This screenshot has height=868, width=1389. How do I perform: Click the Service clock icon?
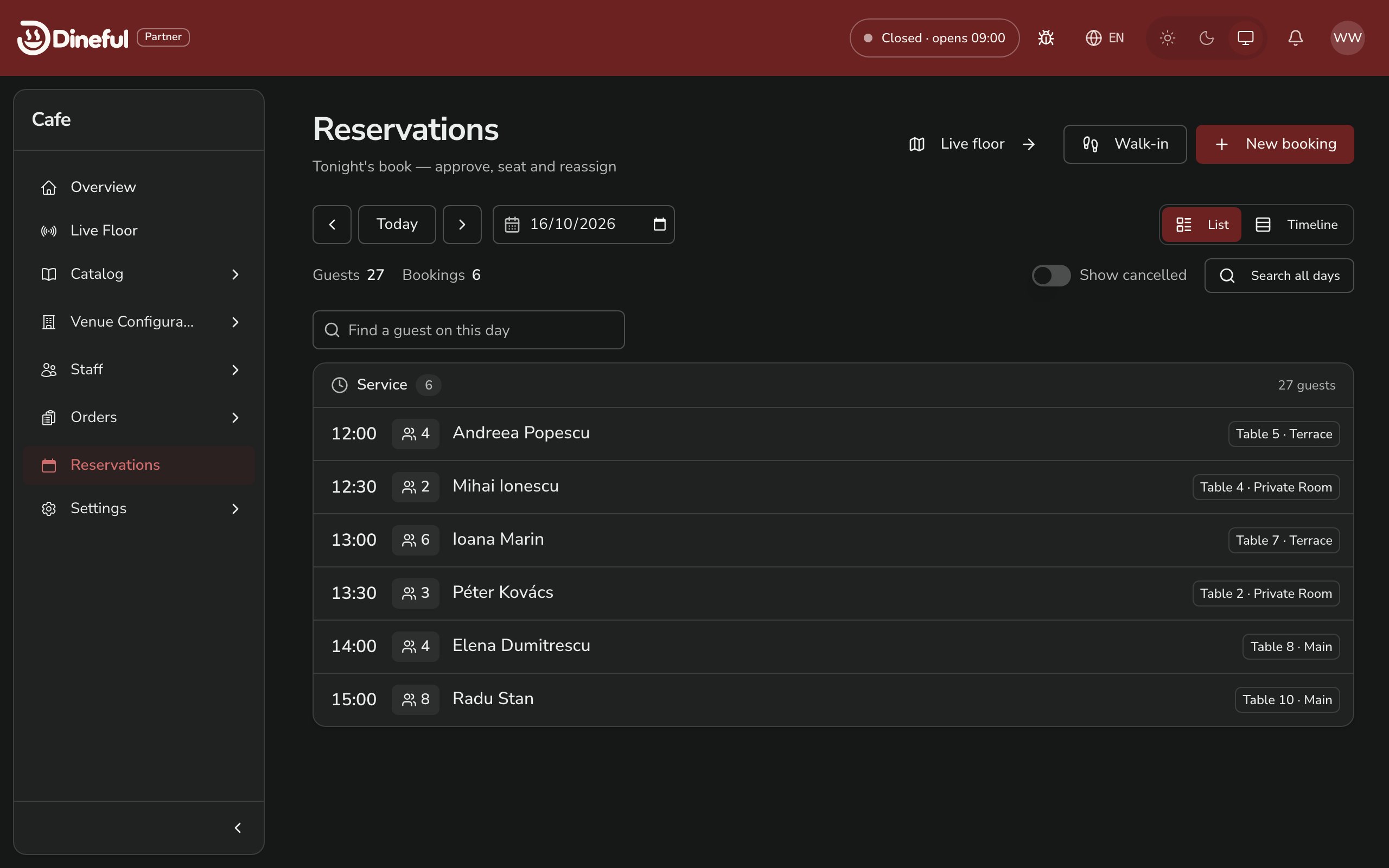(x=340, y=385)
